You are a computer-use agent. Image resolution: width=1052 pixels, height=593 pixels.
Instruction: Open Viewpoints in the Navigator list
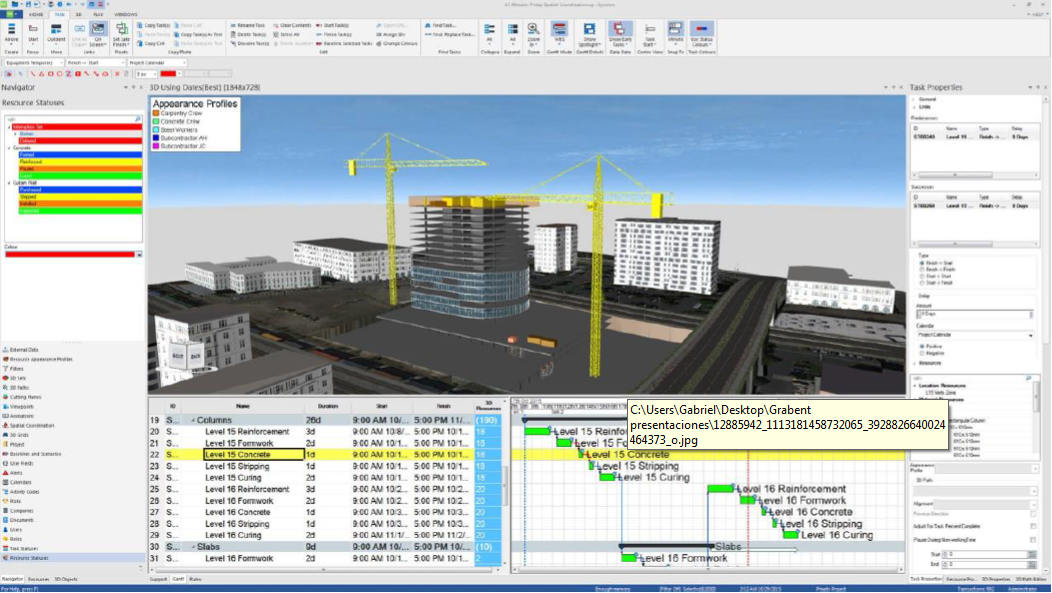pyautogui.click(x=23, y=408)
